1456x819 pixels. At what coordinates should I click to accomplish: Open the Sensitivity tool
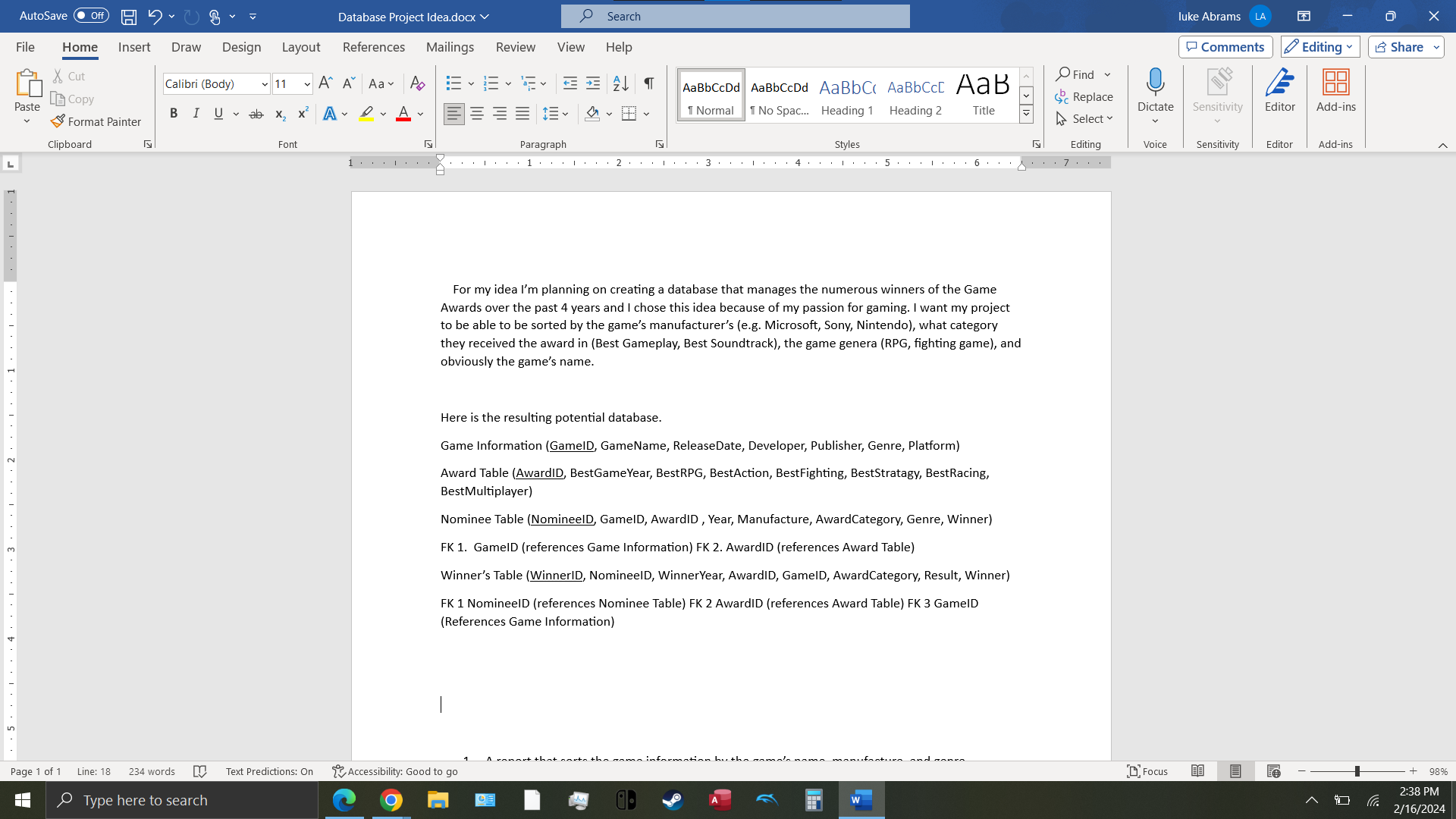1216,91
